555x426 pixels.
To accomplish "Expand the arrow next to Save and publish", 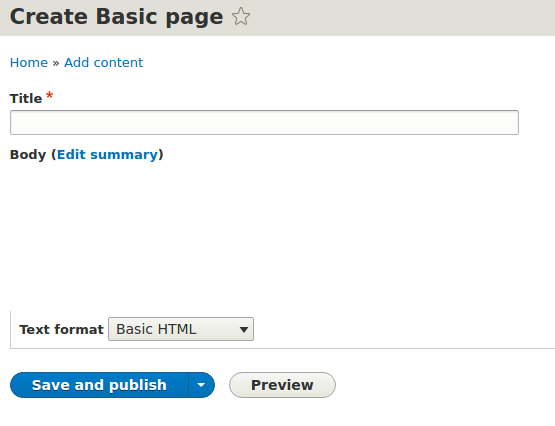I will pyautogui.click(x=201, y=385).
